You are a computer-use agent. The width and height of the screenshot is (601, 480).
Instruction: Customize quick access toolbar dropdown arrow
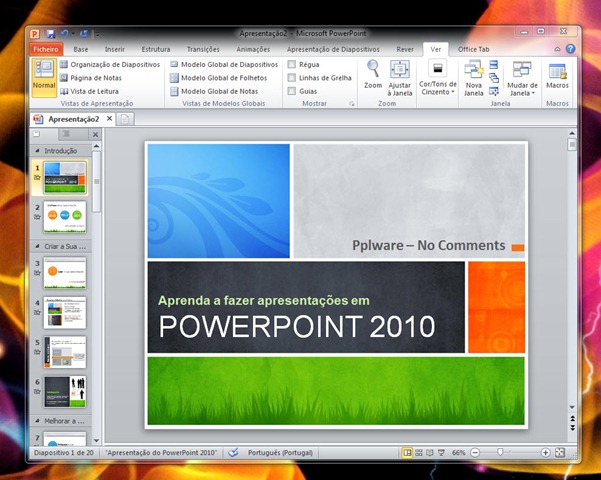(x=97, y=34)
